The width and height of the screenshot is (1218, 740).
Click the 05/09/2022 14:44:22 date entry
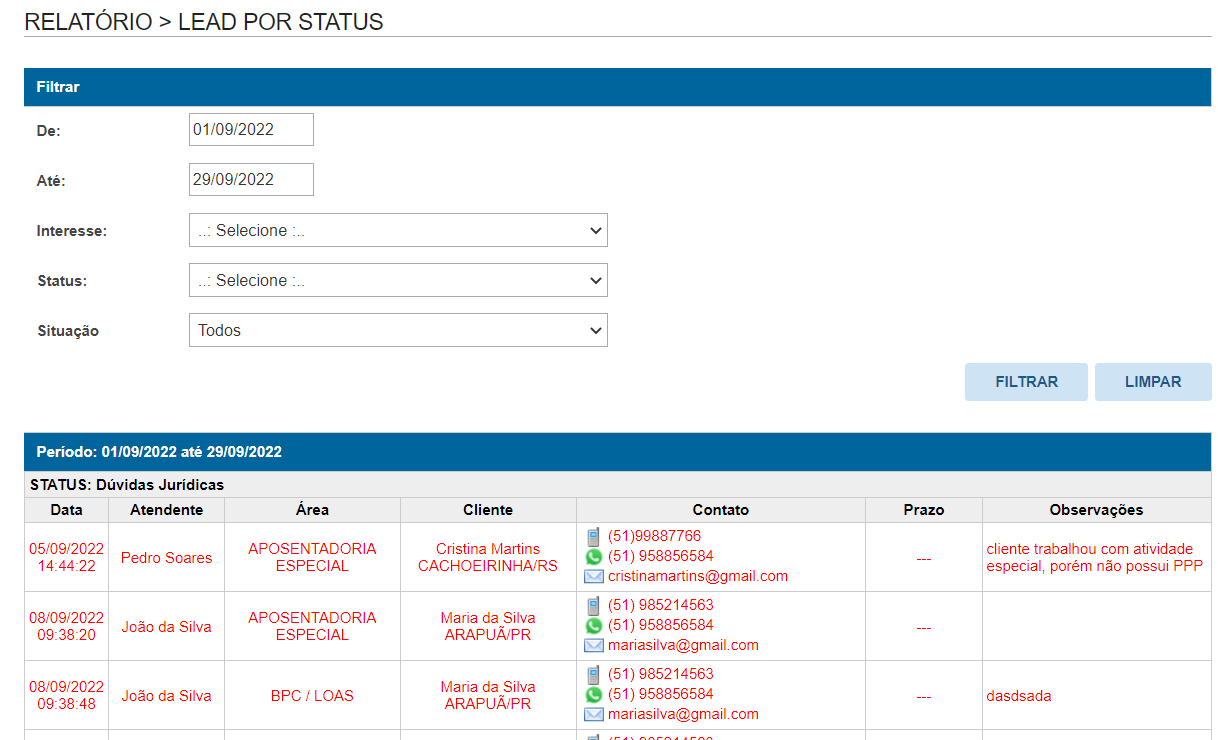[66, 557]
